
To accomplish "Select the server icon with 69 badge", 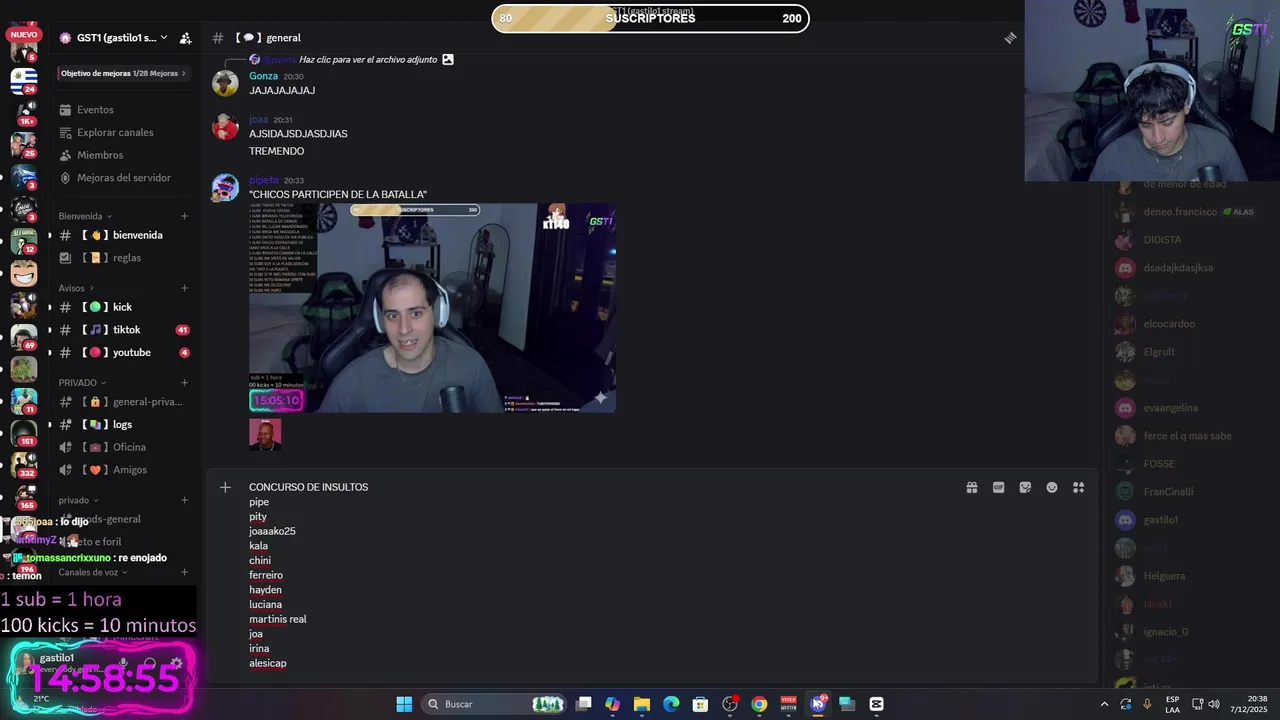I will pos(24,337).
